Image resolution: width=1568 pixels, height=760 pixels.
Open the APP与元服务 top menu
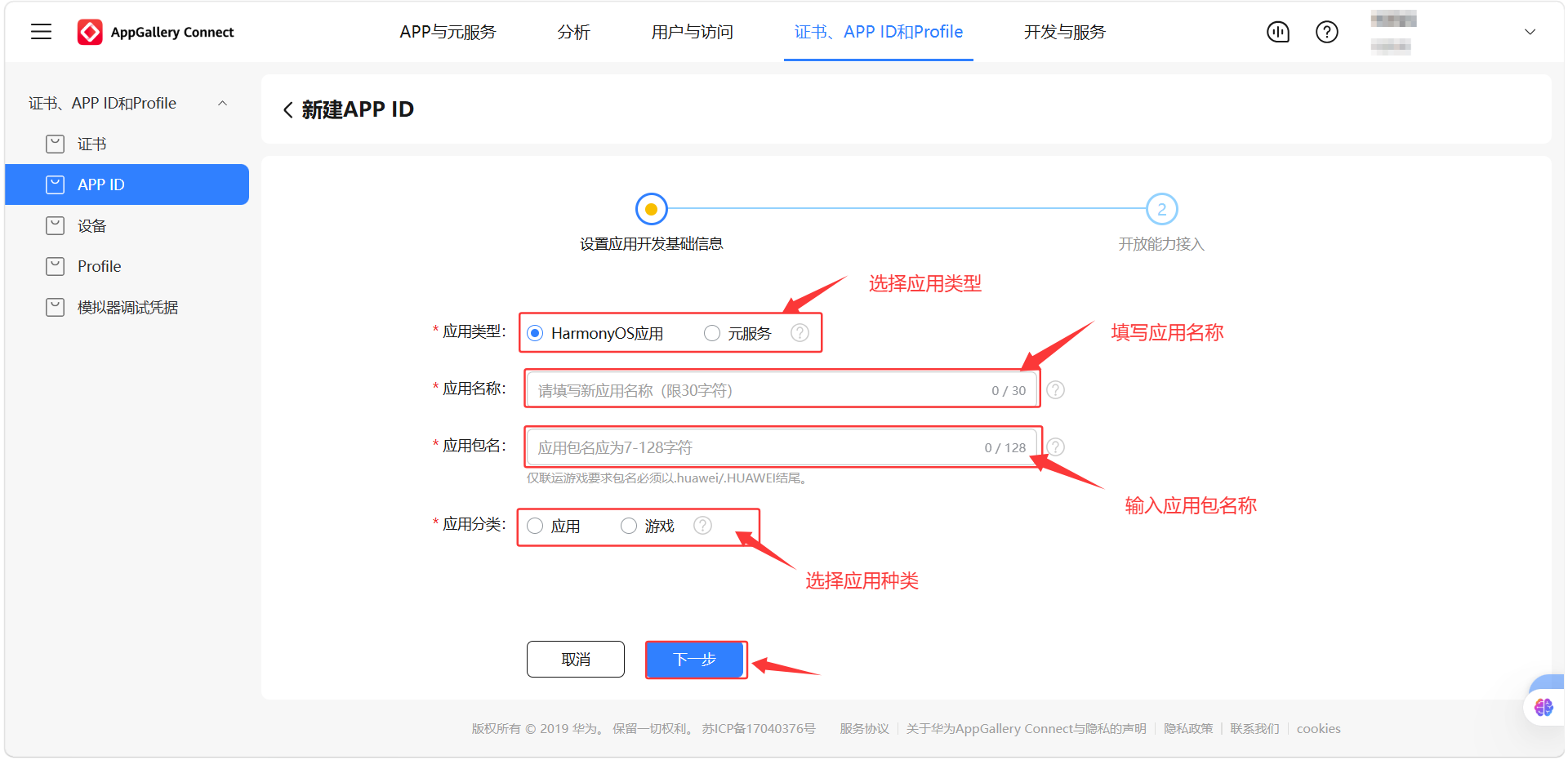[x=448, y=32]
